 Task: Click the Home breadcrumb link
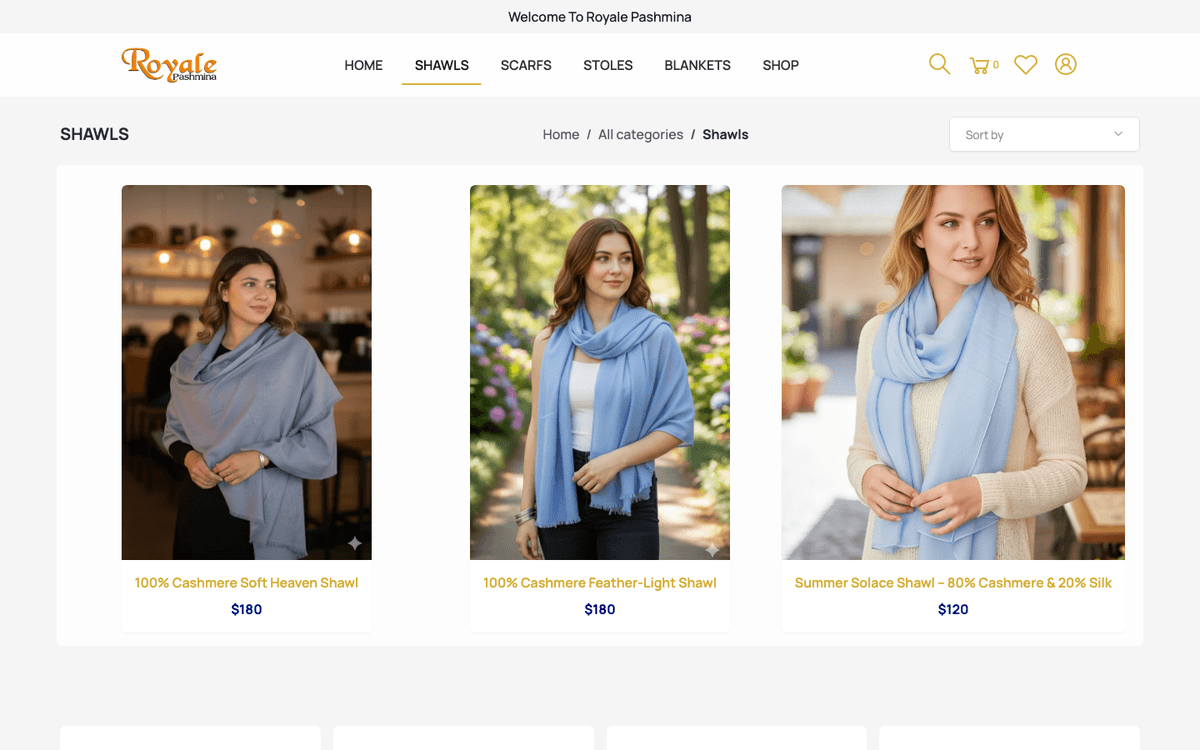tap(561, 134)
